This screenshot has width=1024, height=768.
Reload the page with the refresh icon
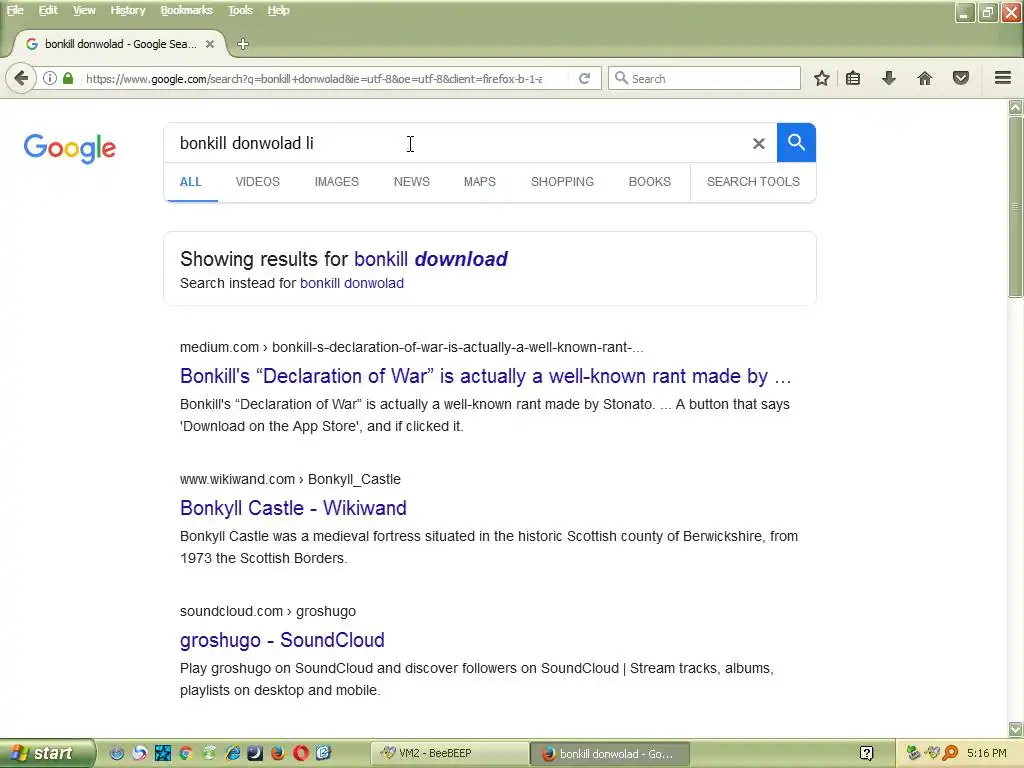584,78
